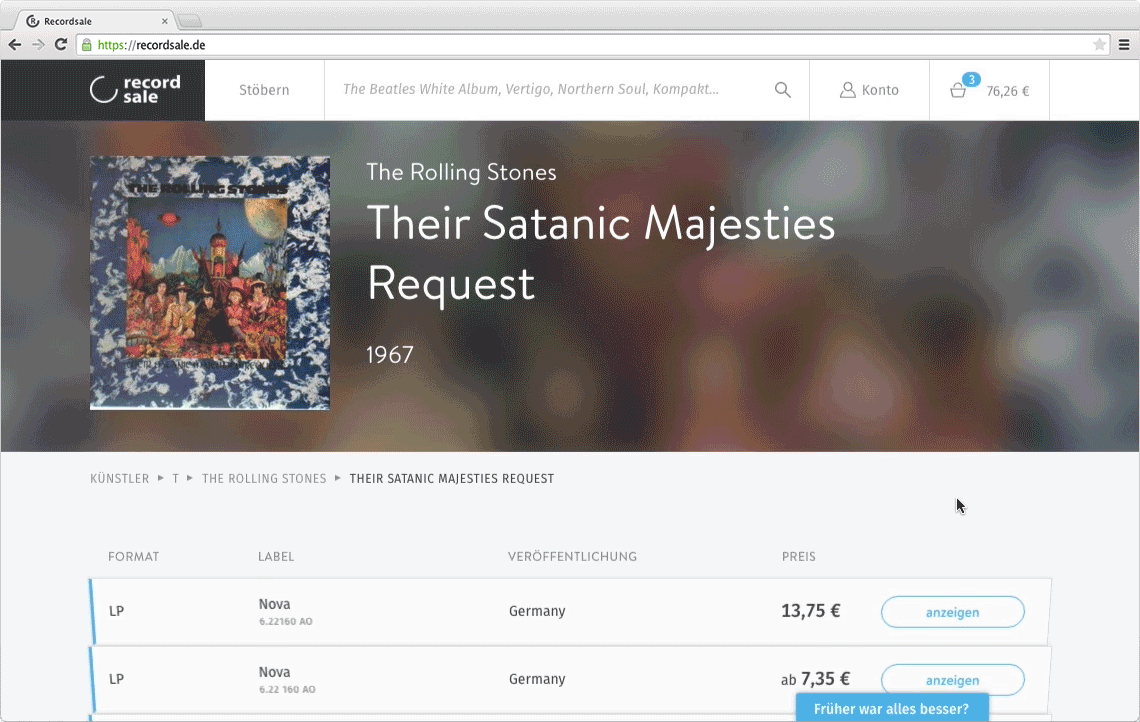
Task: Click the T breadcrumb link
Action: [176, 479]
